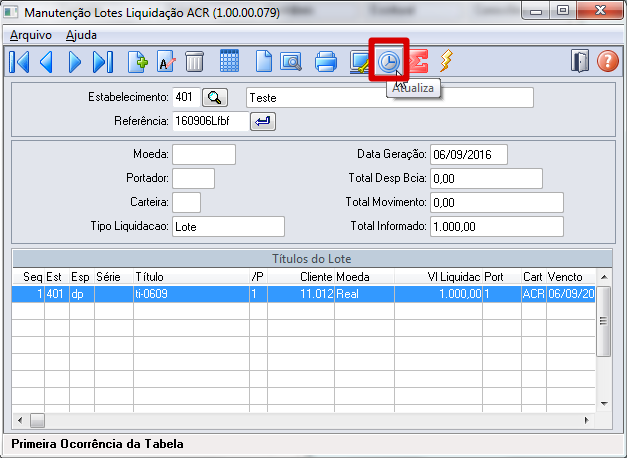This screenshot has width=627, height=458.
Task: Click the Total Movimento field
Action: point(497,202)
